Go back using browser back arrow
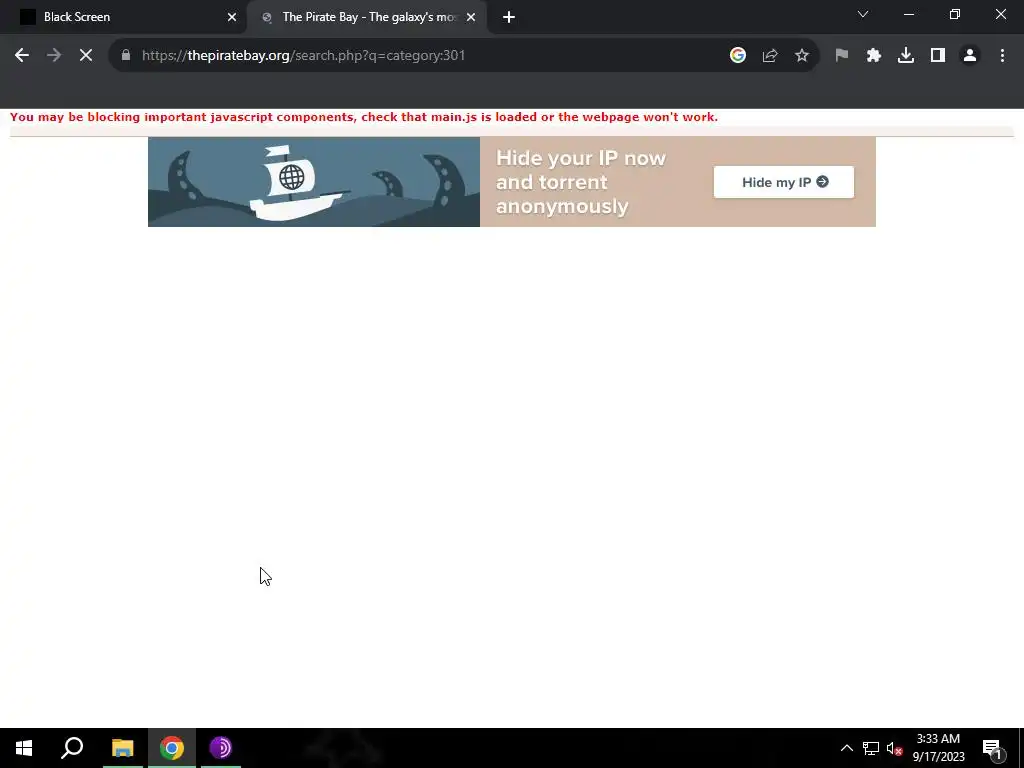The image size is (1024, 768). coord(22,56)
